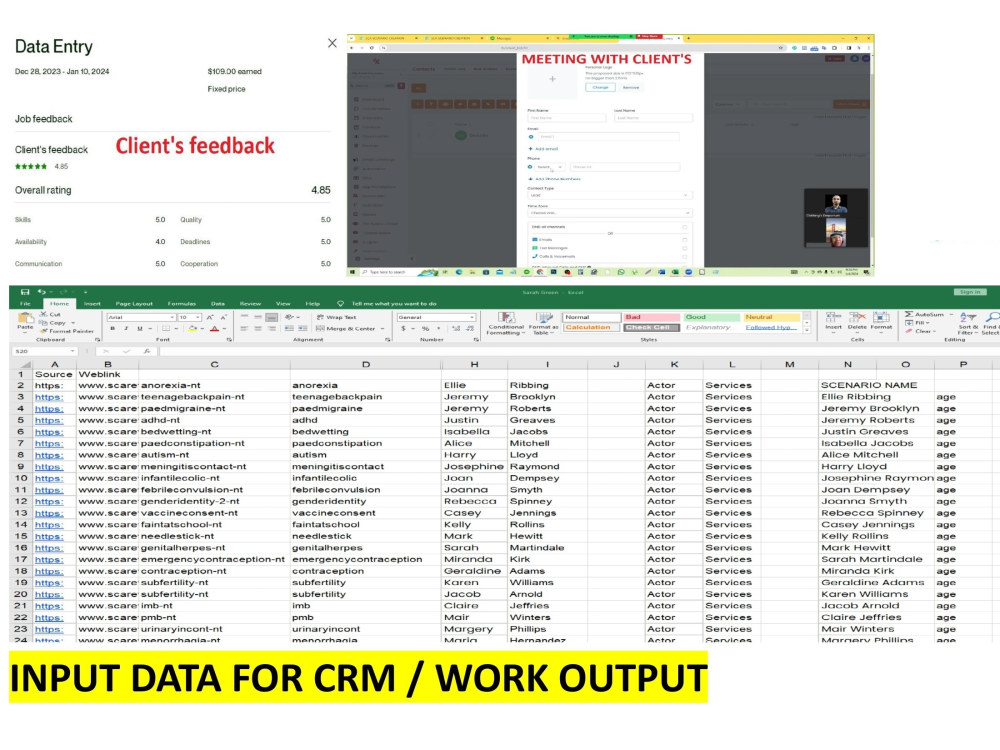Image resolution: width=1000 pixels, height=750 pixels.
Task: Click the First Name input field
Action: coord(566,118)
